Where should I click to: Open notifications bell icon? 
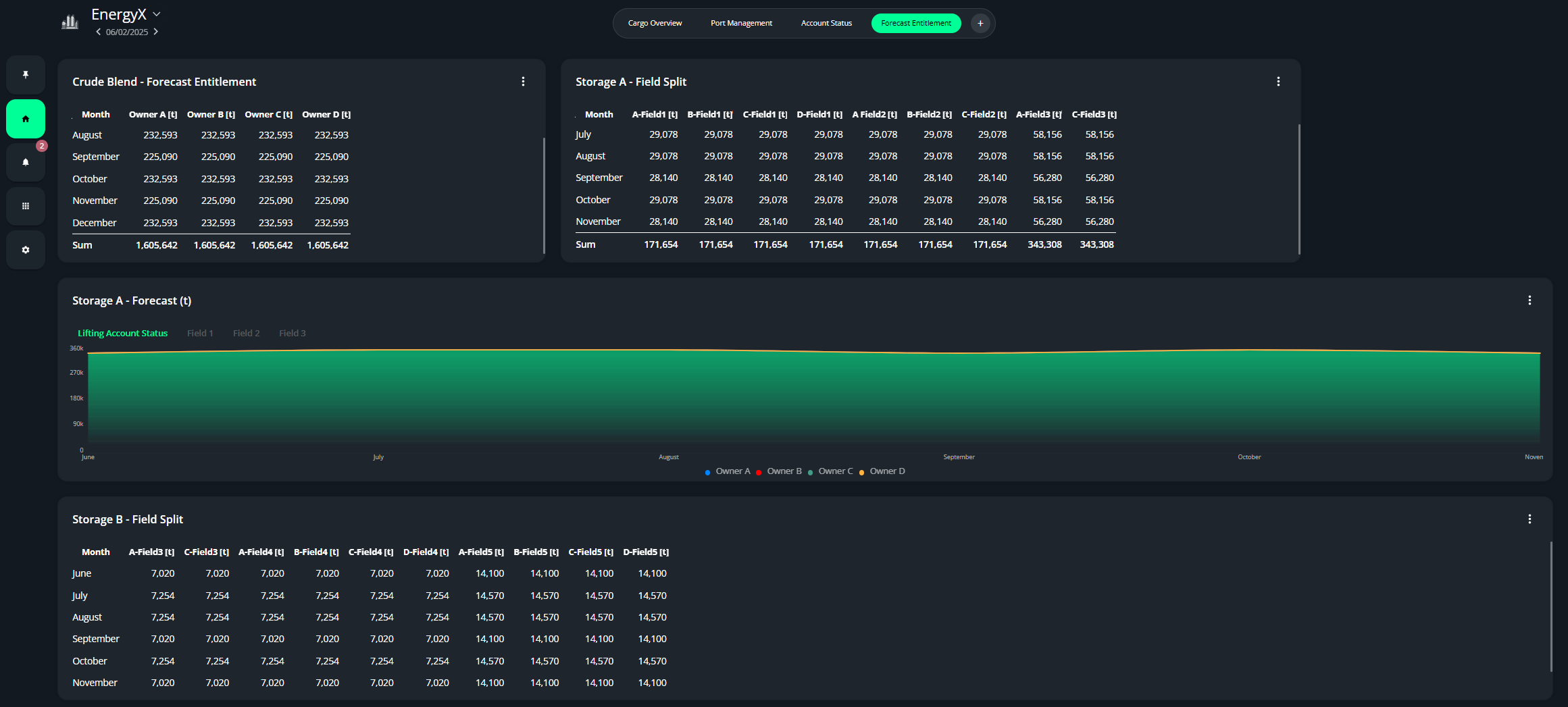pos(26,162)
